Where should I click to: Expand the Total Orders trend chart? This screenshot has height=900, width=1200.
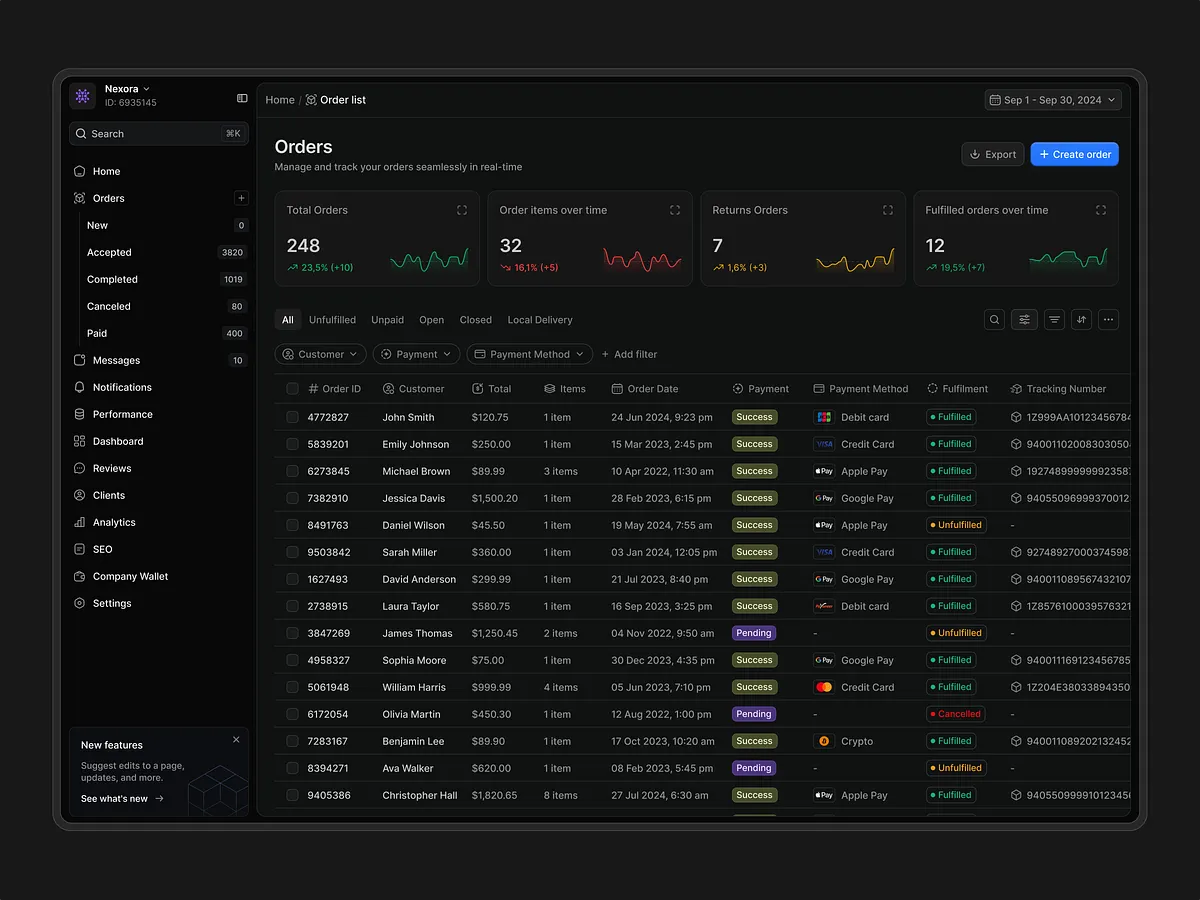tap(461, 210)
